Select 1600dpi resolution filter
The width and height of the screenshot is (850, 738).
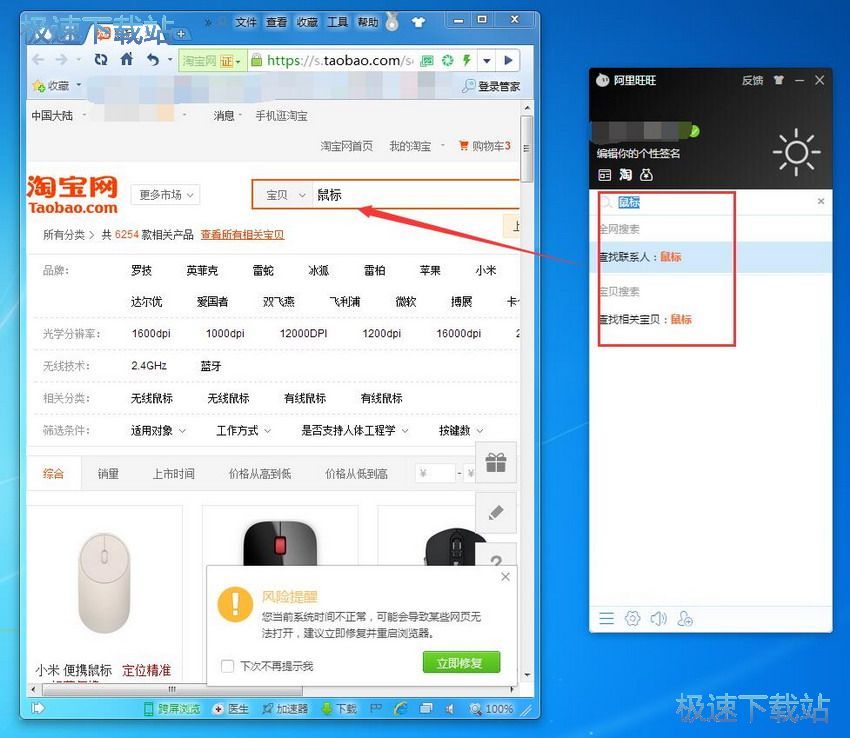[151, 333]
